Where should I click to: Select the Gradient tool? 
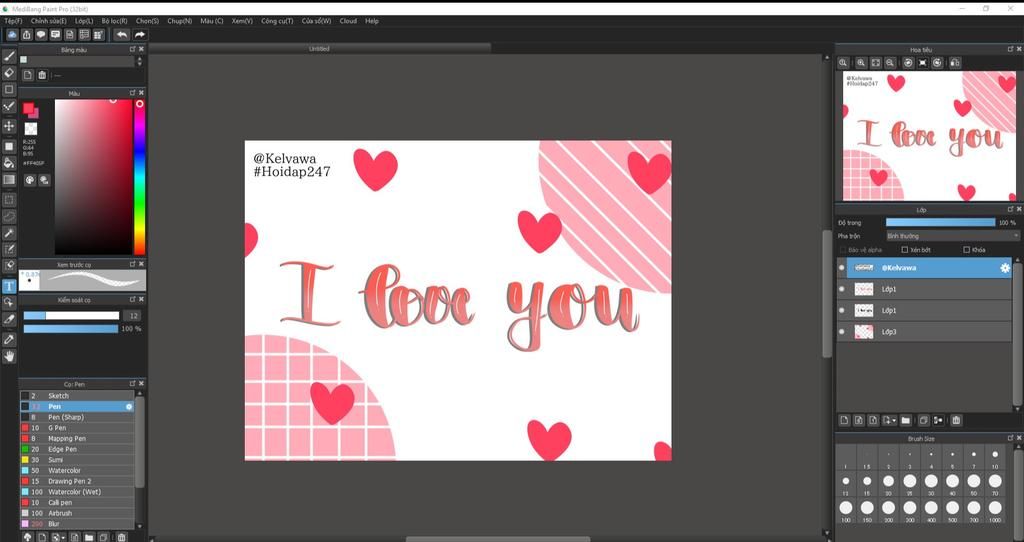[x=9, y=180]
